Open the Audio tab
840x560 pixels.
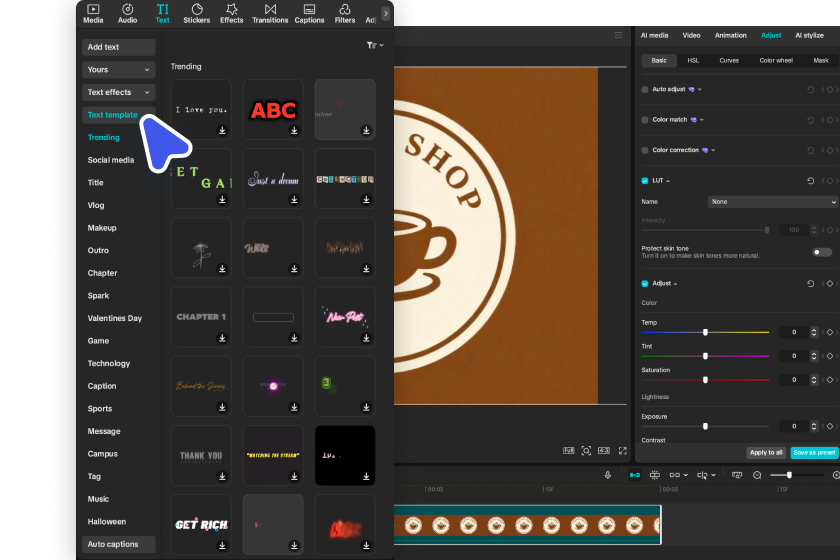click(x=128, y=14)
